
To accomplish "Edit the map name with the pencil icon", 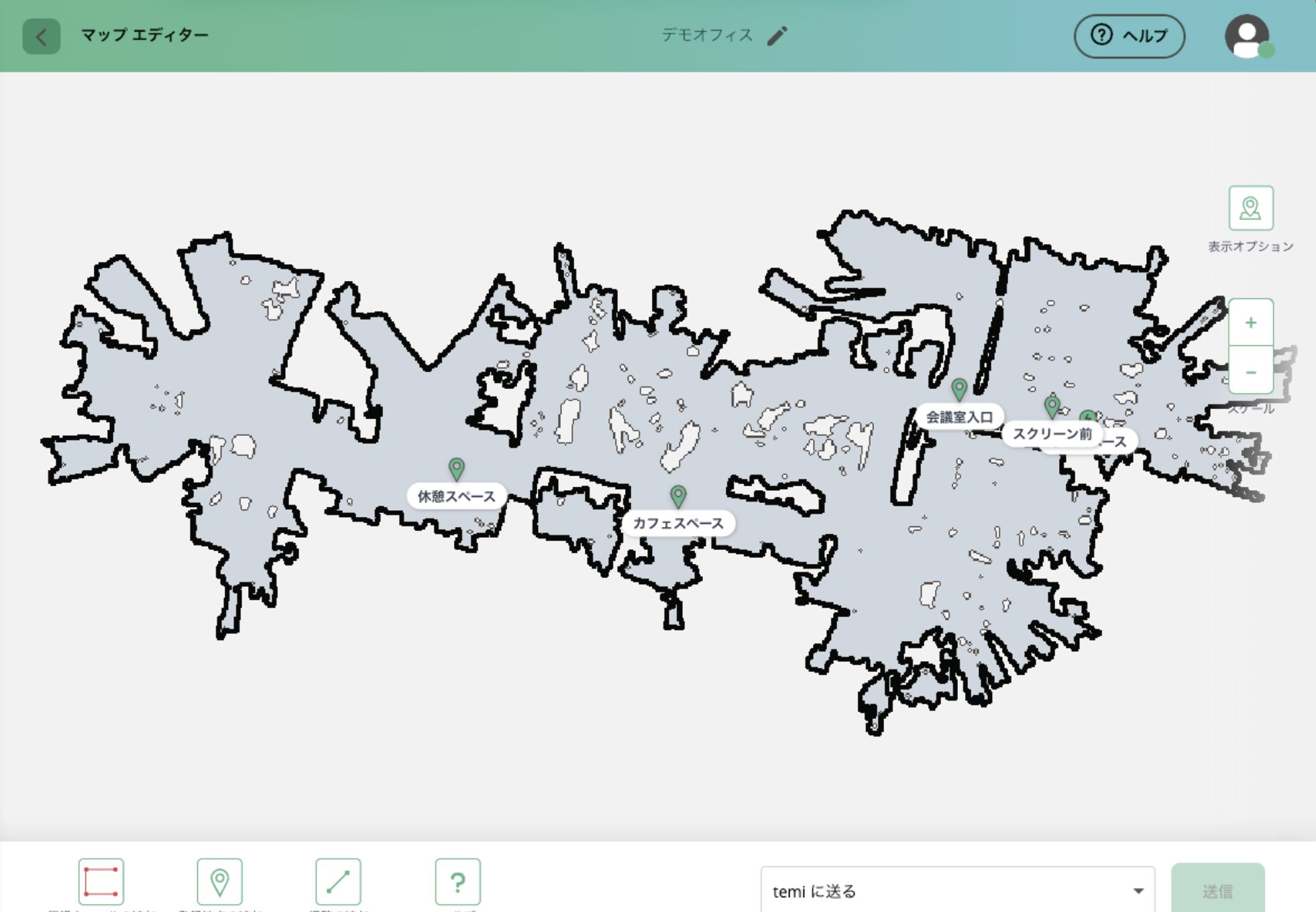I will [x=777, y=36].
